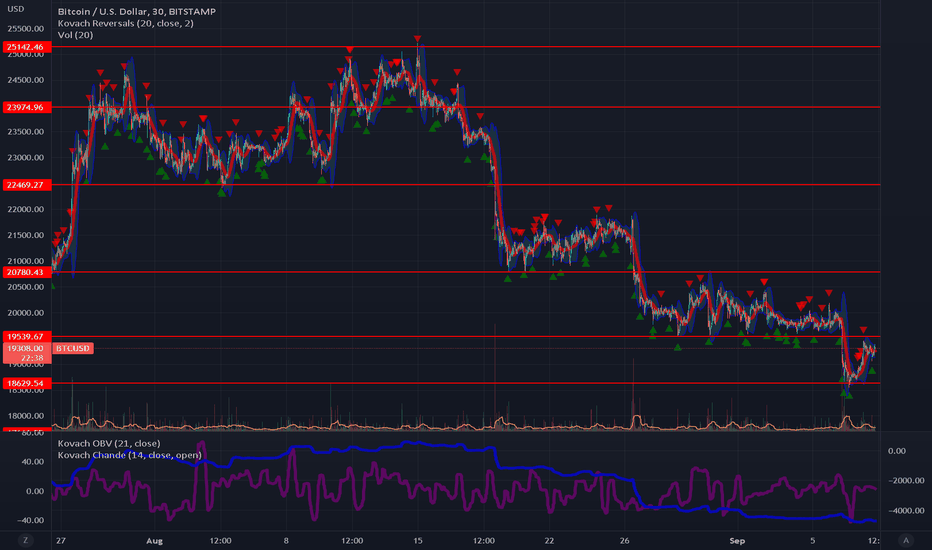Click the 15 date label on time axis
This screenshot has height=550, width=932.
pos(418,541)
